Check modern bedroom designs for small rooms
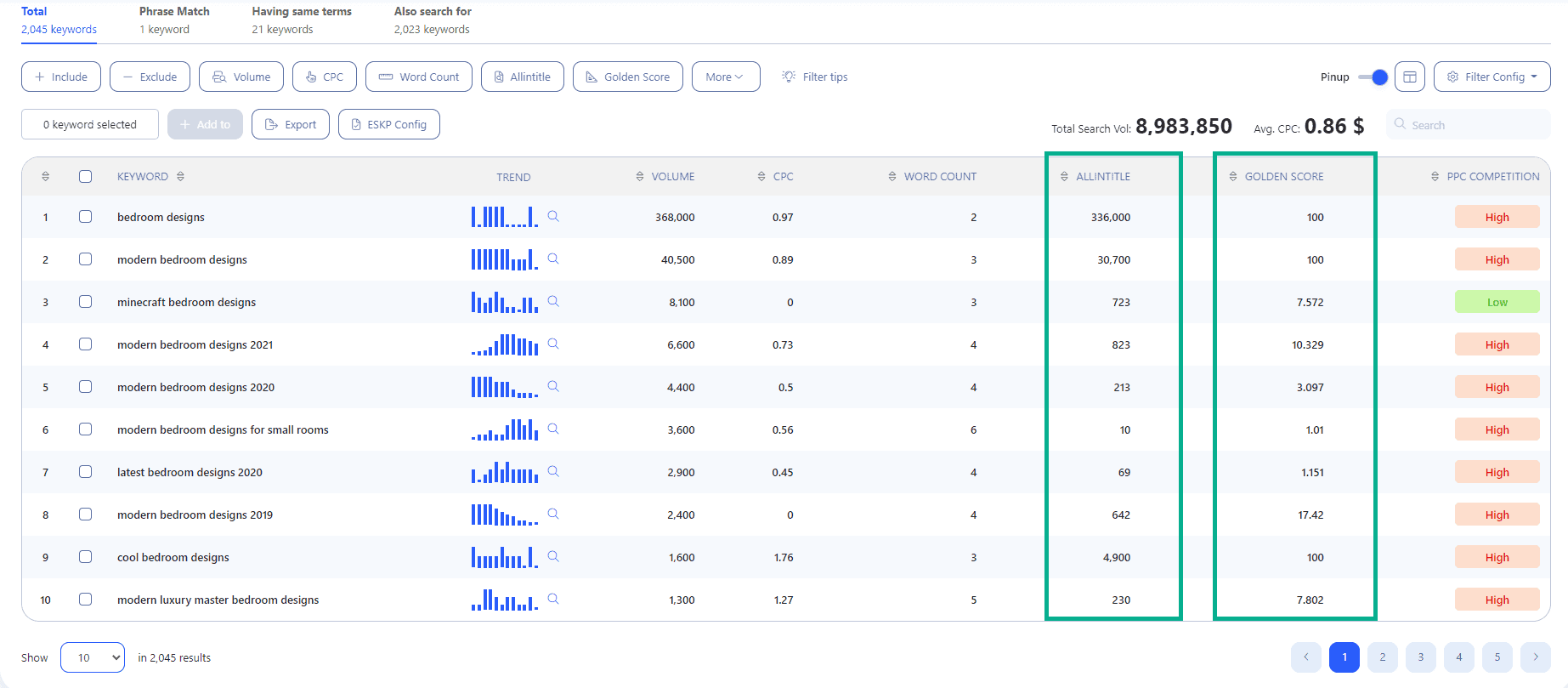 pos(85,429)
